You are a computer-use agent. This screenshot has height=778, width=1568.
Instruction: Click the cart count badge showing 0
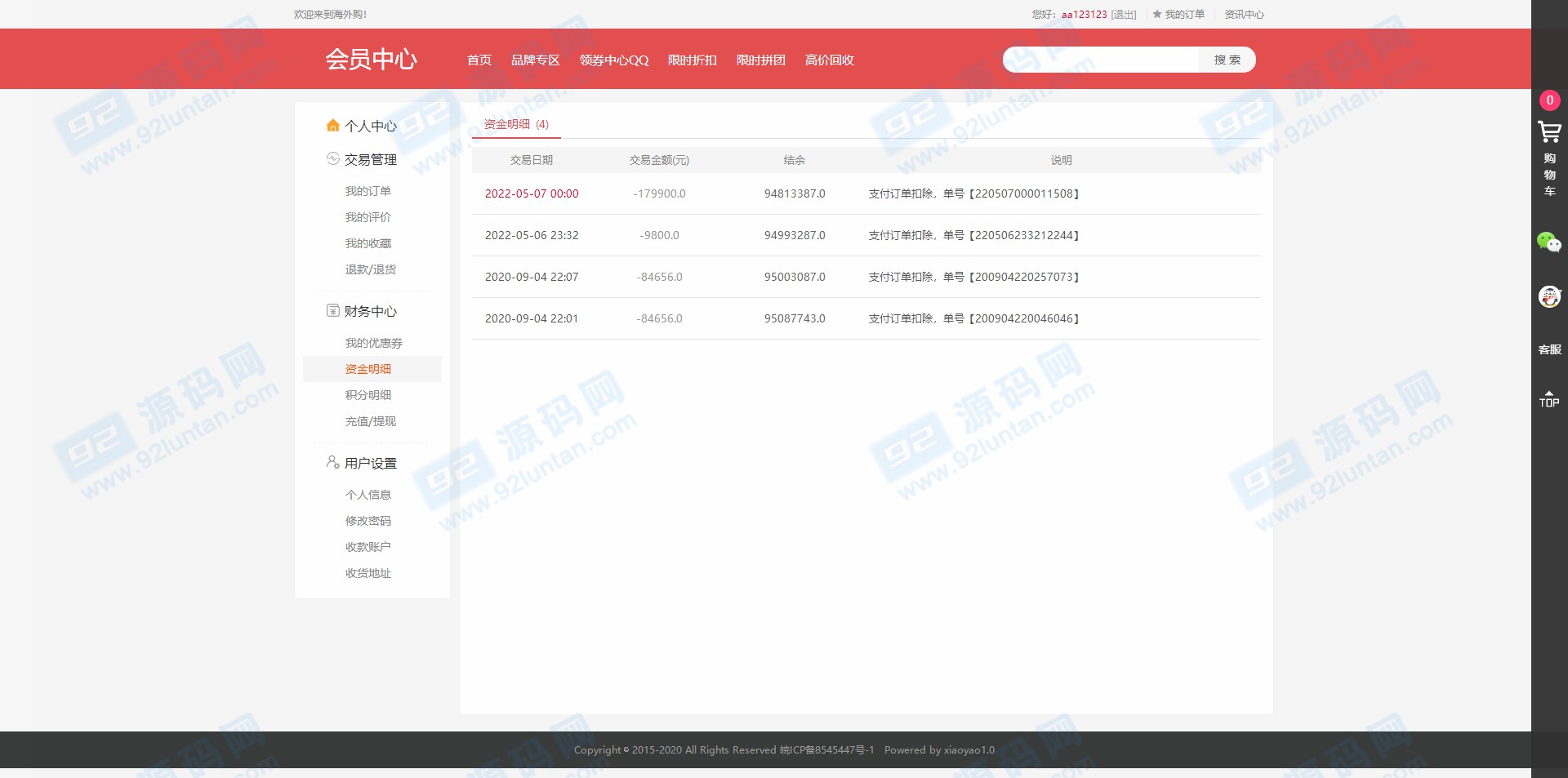(1549, 100)
